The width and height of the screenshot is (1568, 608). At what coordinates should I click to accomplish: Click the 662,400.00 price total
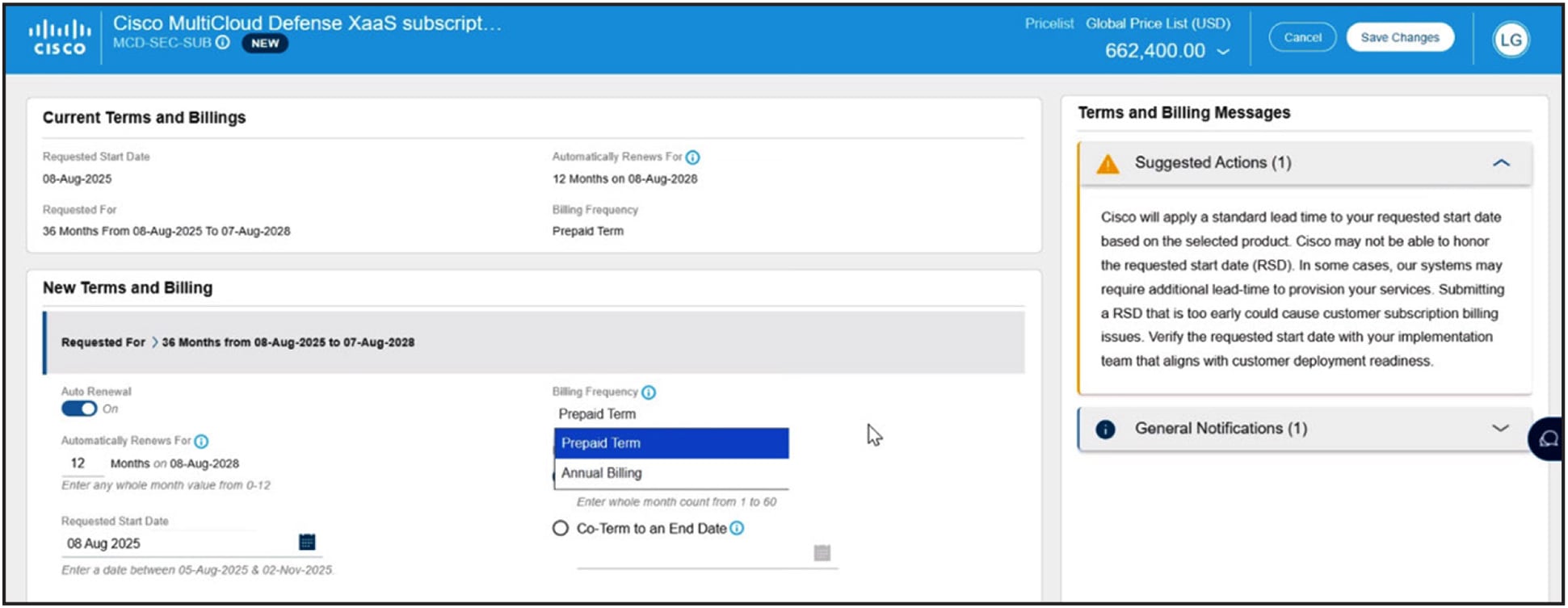pyautogui.click(x=1154, y=51)
